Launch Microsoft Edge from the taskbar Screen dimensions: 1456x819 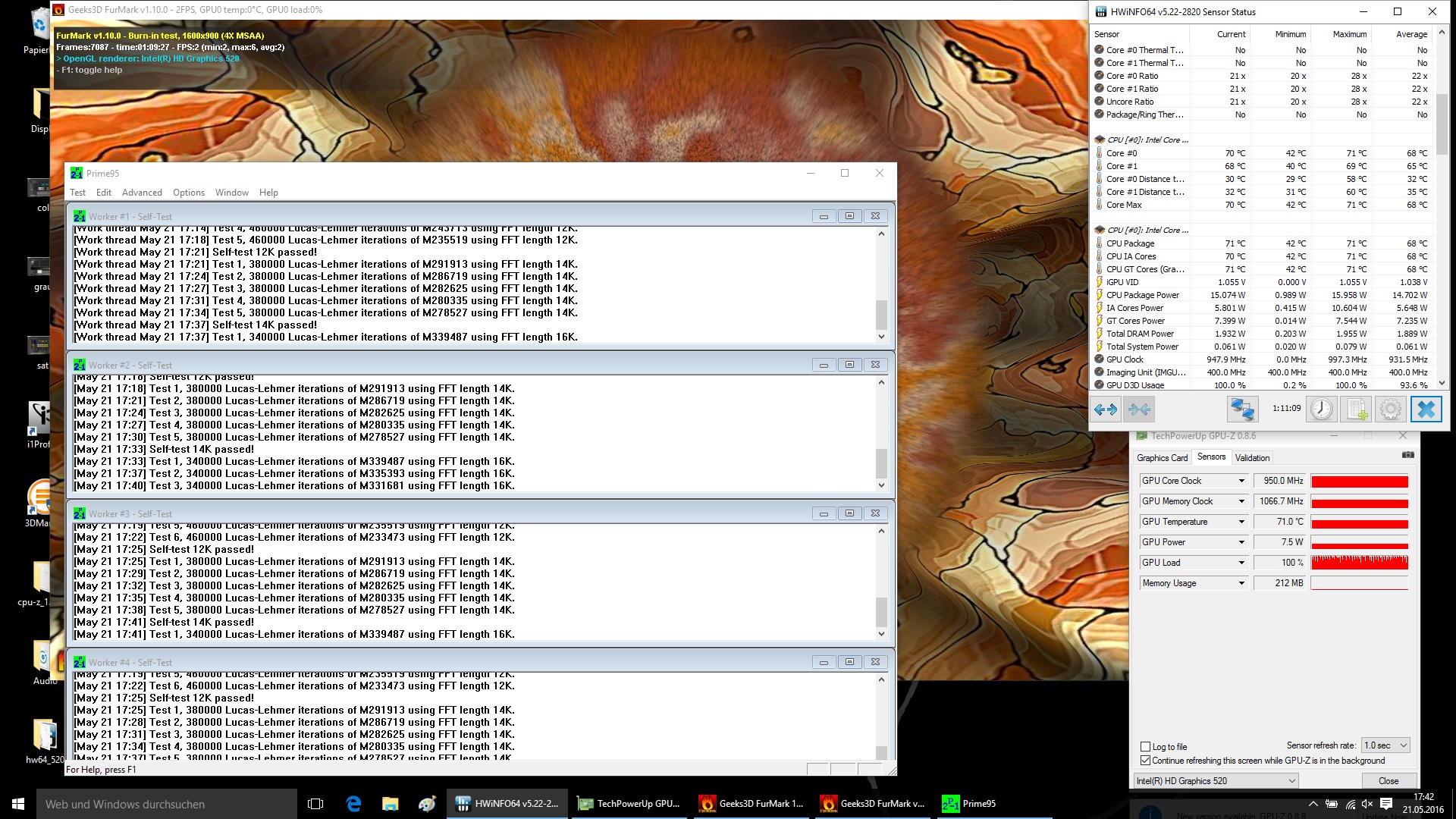click(353, 804)
